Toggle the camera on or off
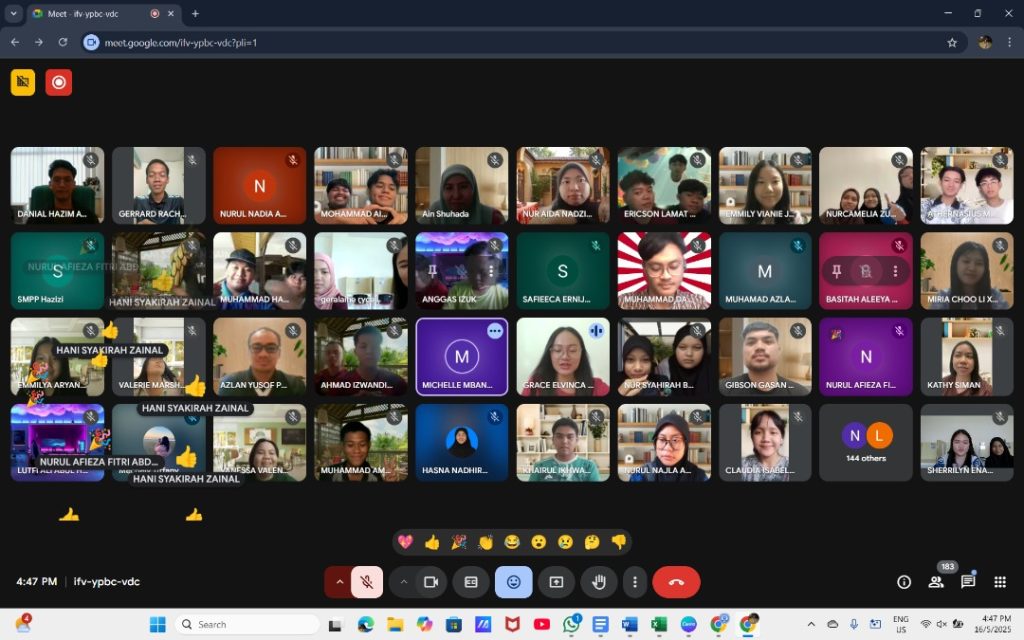The height and width of the screenshot is (640, 1024). tap(431, 582)
